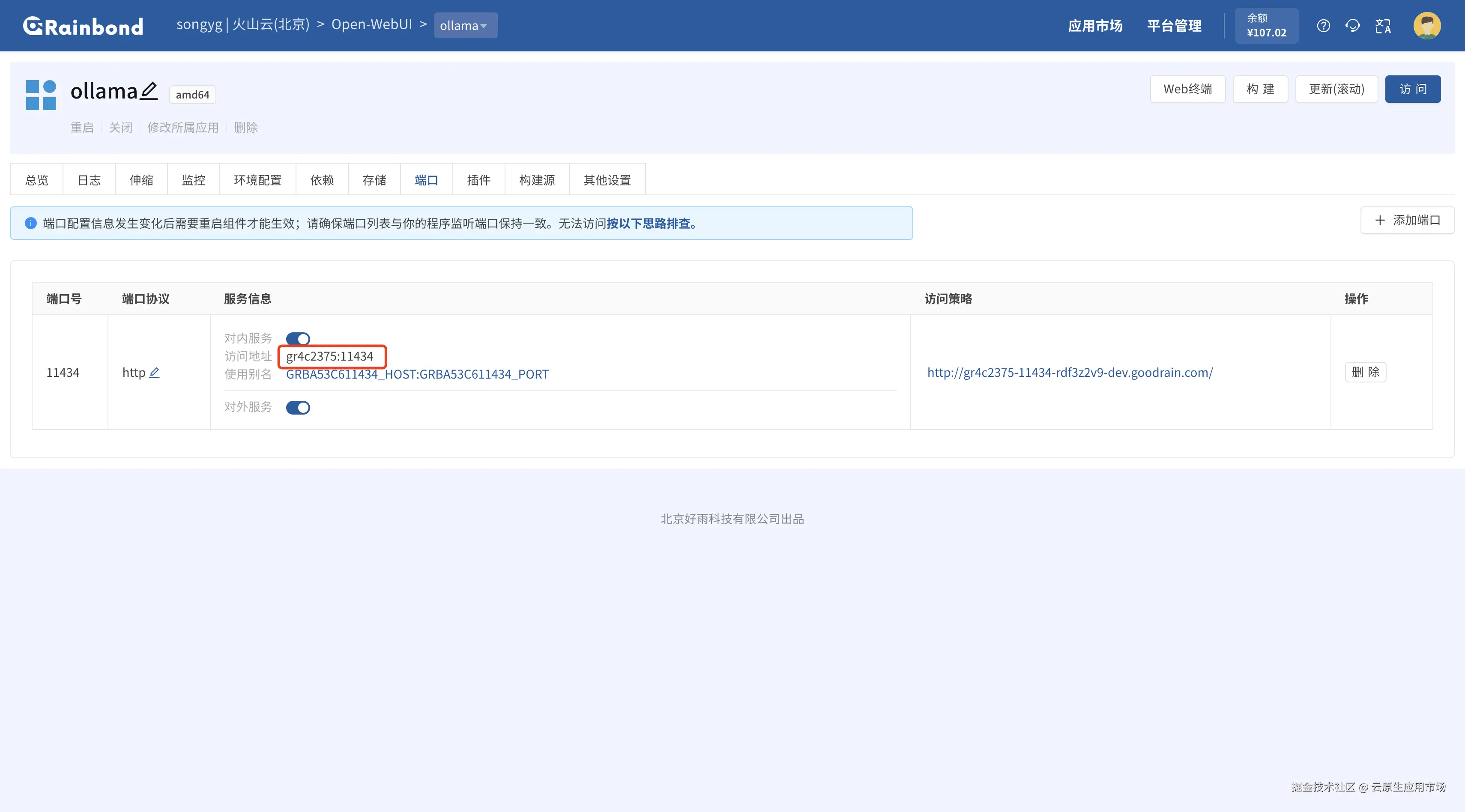Toggle the 对内服务 internal service switch
The height and width of the screenshot is (812, 1465).
coord(298,339)
